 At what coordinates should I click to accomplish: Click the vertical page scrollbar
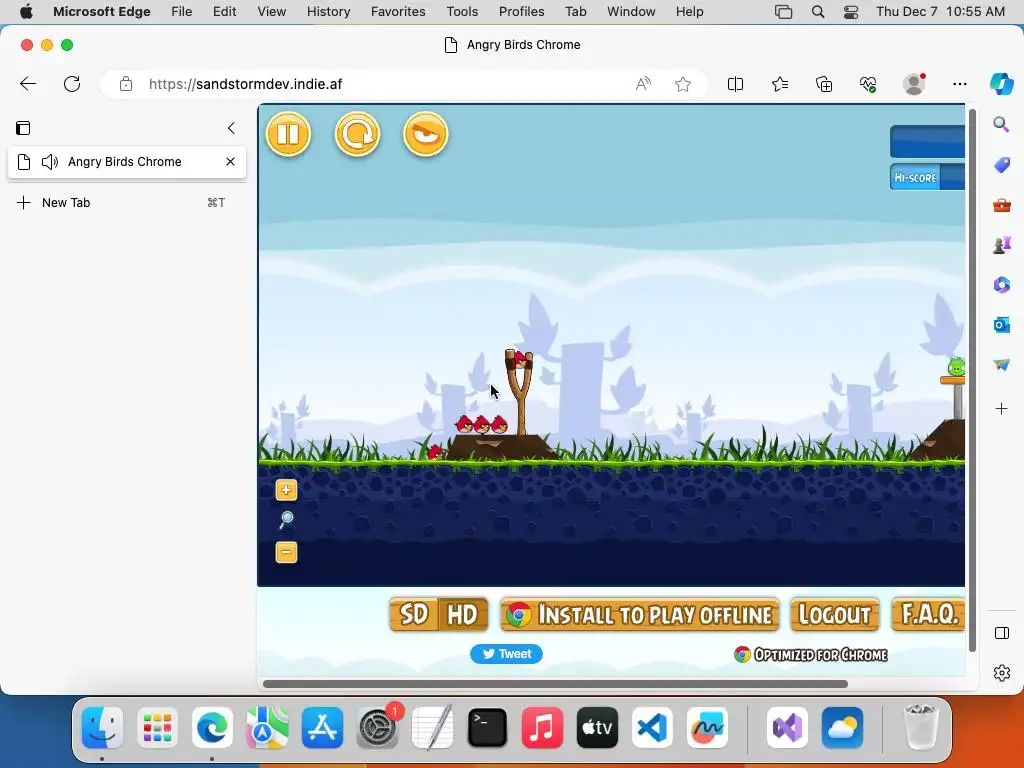tap(972, 381)
